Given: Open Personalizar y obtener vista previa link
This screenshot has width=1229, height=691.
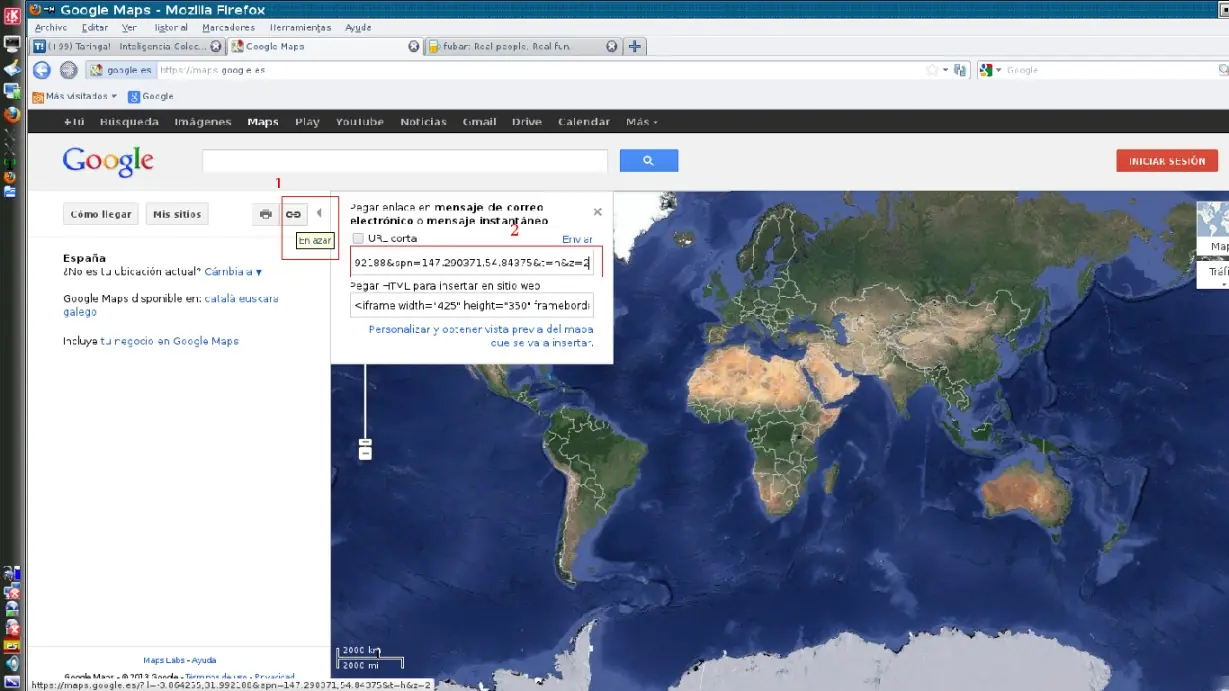Looking at the screenshot, I should coord(481,335).
